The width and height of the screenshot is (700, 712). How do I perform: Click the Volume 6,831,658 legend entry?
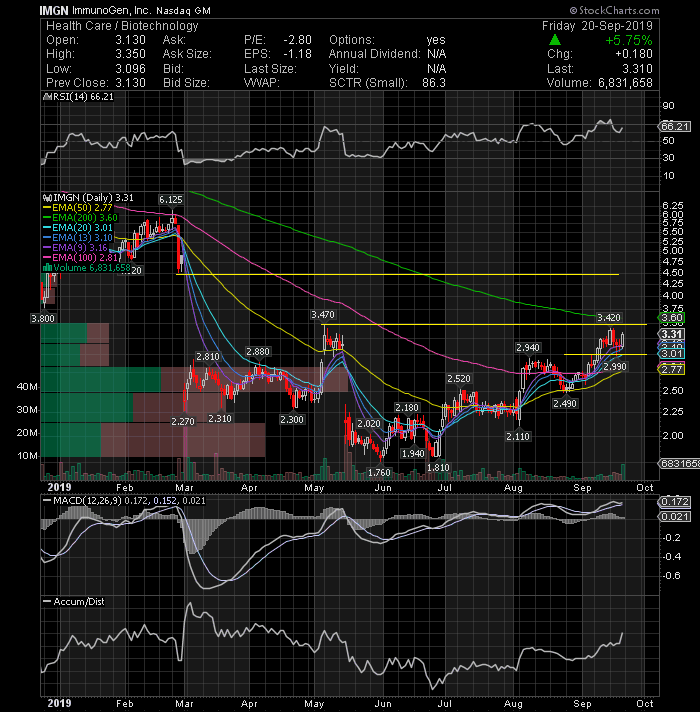tap(86, 267)
